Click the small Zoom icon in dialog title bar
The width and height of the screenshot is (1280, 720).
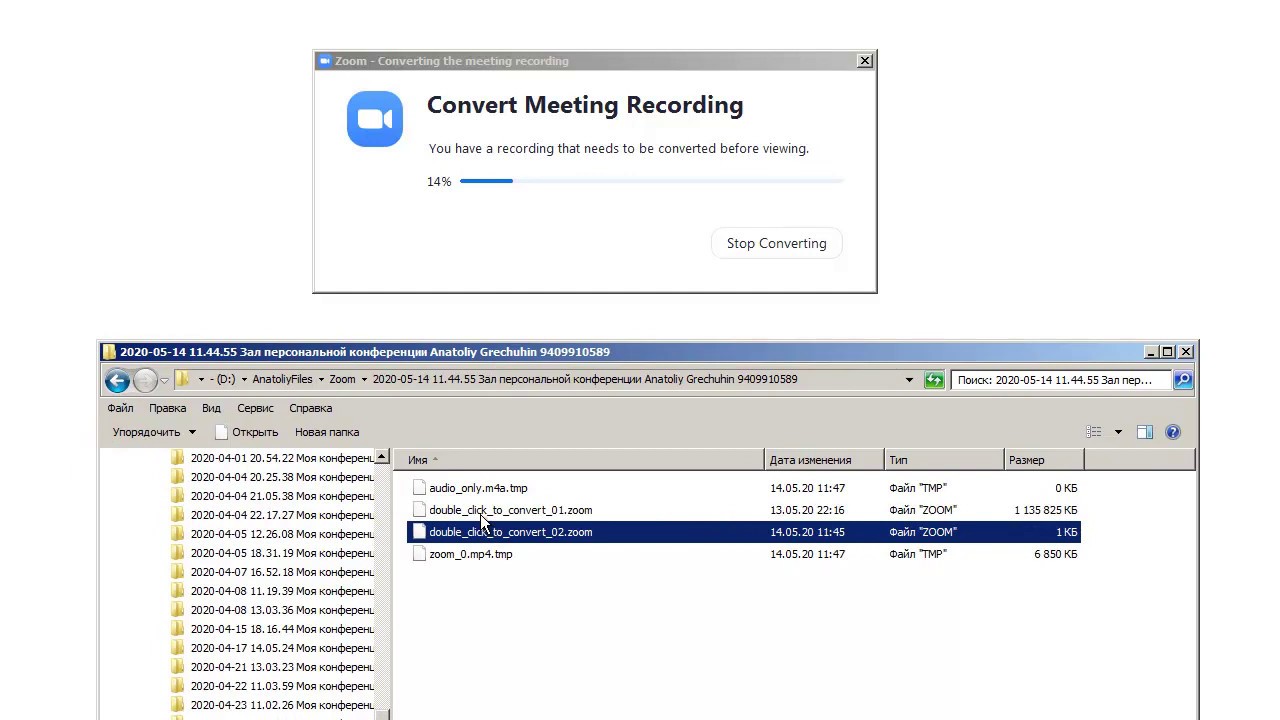coord(324,61)
